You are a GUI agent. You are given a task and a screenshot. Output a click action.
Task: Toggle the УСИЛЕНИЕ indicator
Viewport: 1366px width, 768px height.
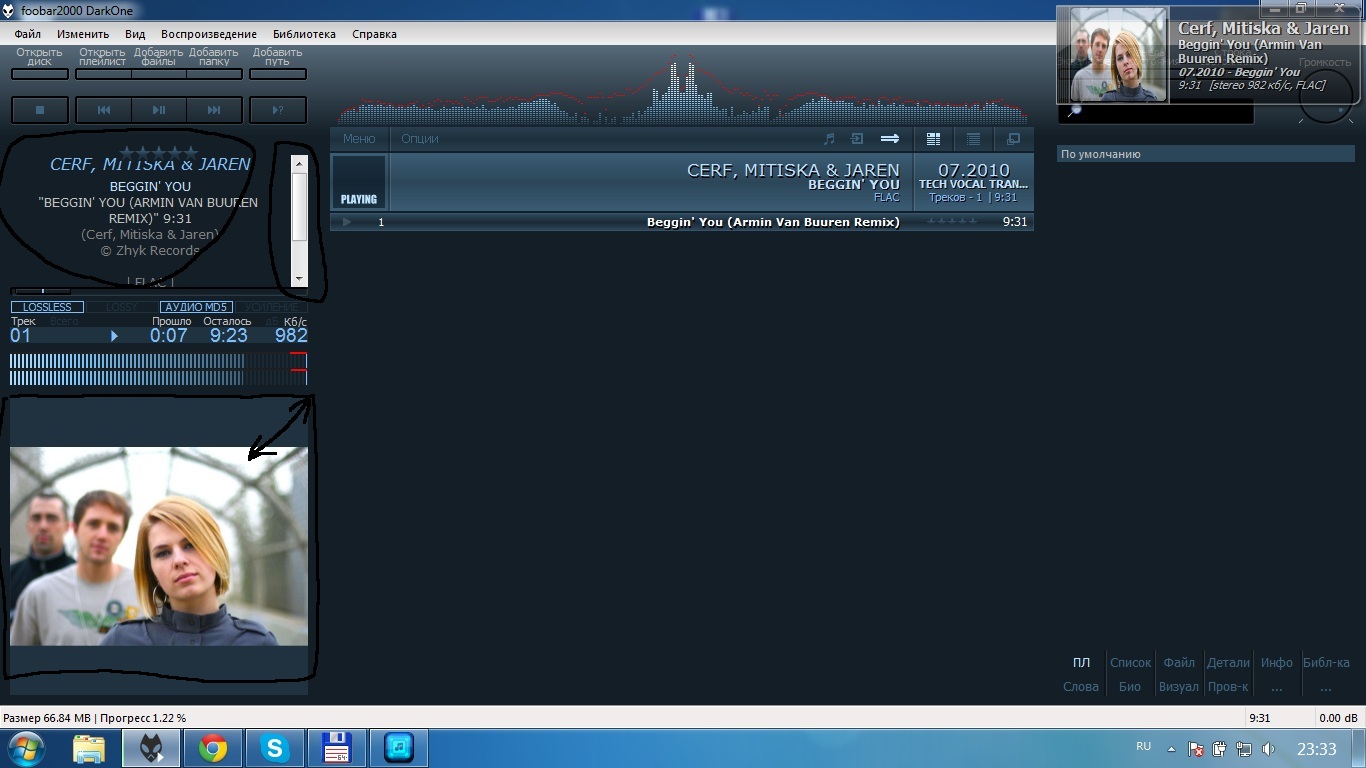tap(271, 307)
